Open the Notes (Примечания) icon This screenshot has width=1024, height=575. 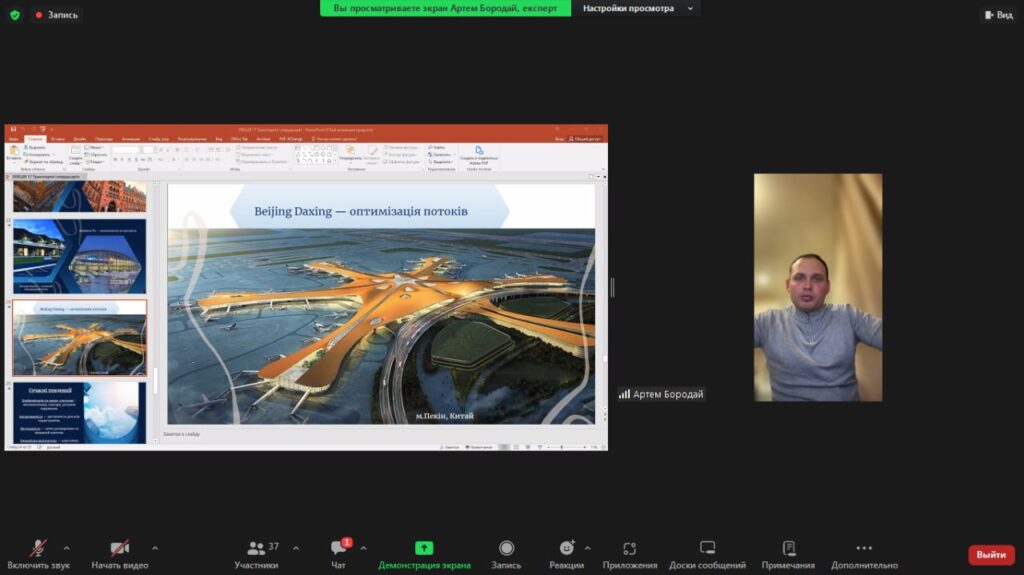pyautogui.click(x=788, y=548)
